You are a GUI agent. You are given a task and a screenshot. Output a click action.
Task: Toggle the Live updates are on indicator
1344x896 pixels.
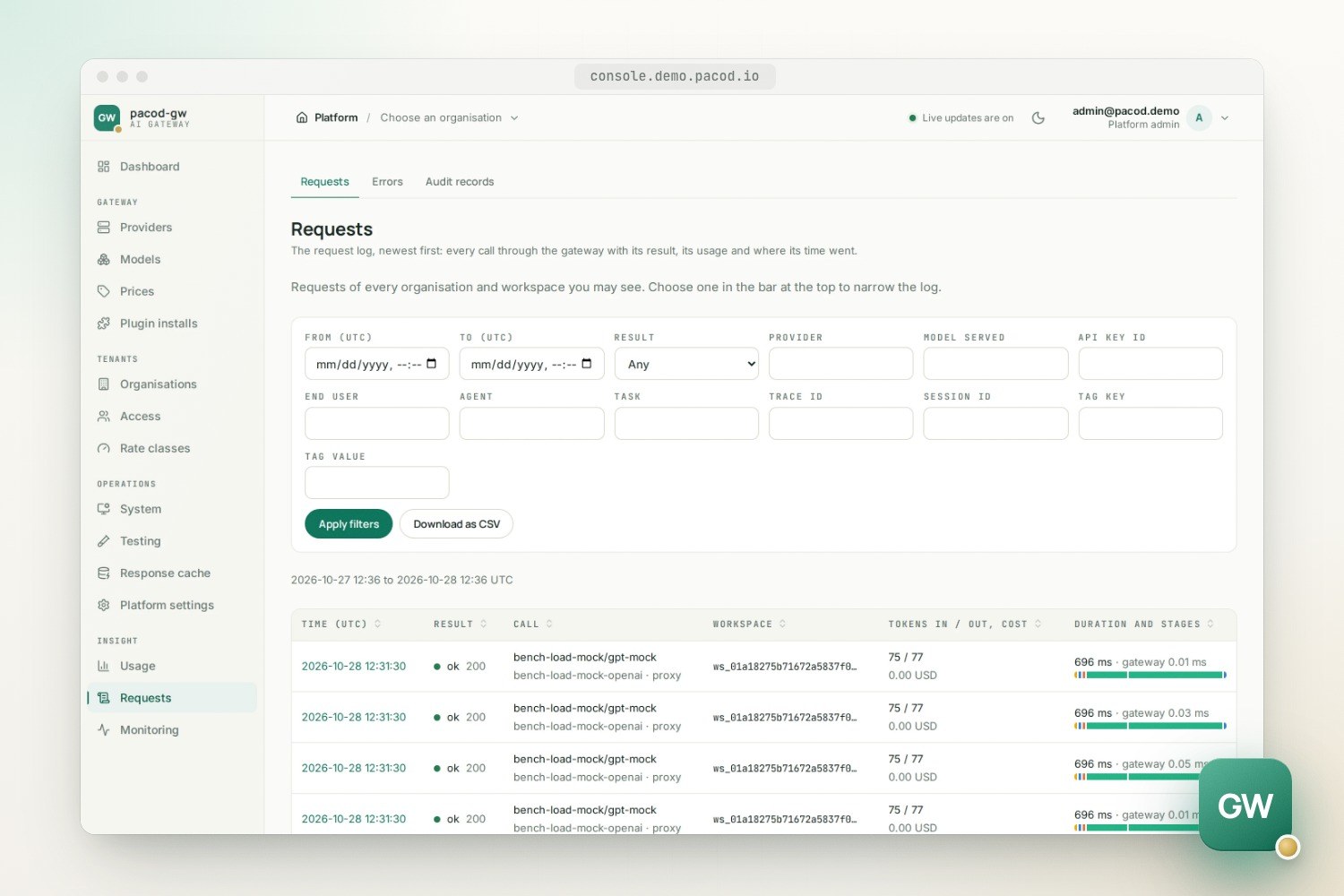point(961,117)
